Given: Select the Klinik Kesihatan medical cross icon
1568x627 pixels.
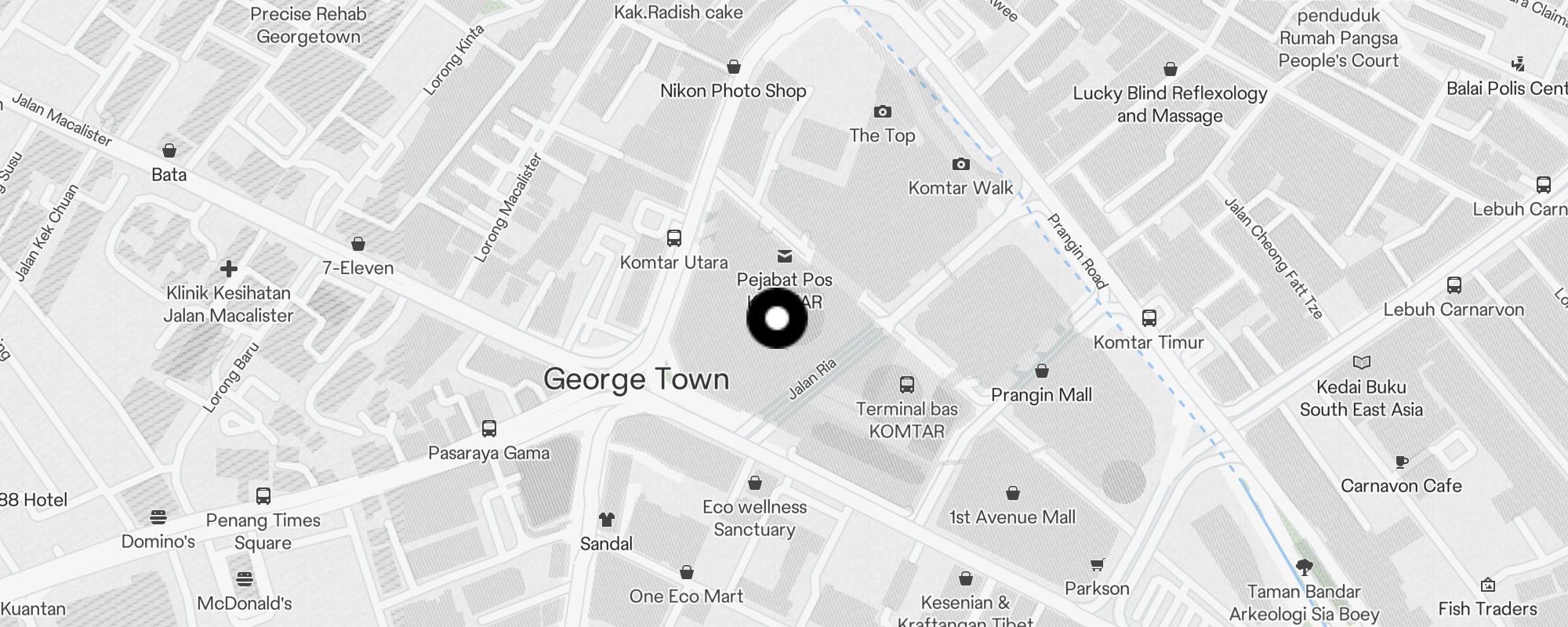Looking at the screenshot, I should pyautogui.click(x=229, y=270).
